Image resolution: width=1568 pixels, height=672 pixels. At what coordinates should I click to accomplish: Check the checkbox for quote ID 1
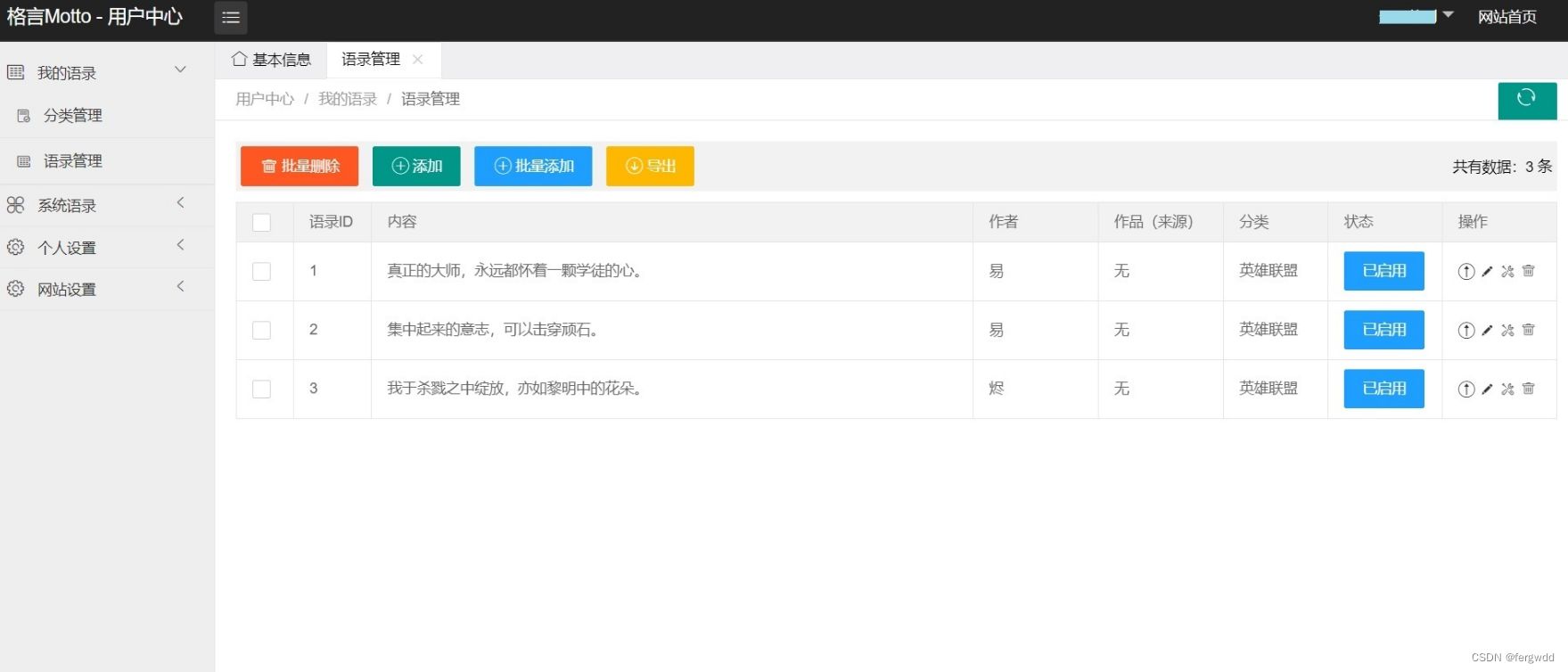click(x=261, y=271)
